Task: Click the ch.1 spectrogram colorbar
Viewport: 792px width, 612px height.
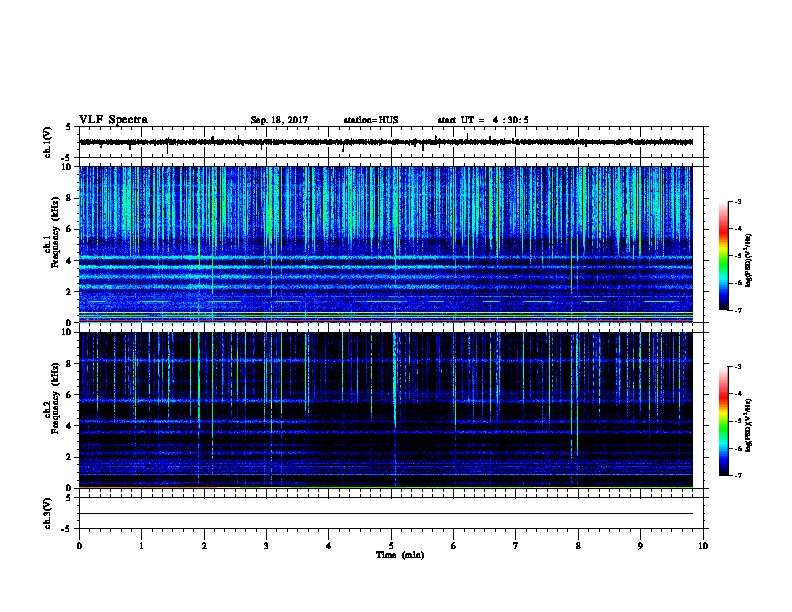Action: [x=723, y=256]
